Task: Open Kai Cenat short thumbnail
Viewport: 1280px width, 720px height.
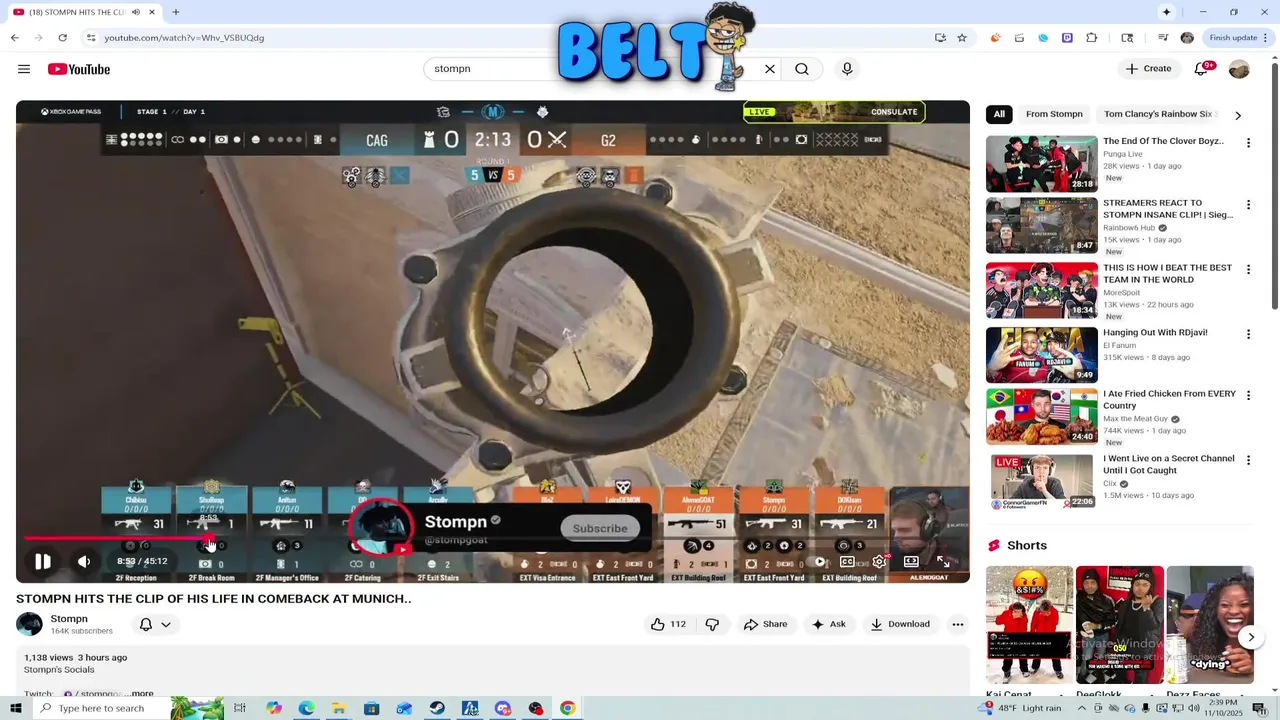Action: click(x=1029, y=625)
